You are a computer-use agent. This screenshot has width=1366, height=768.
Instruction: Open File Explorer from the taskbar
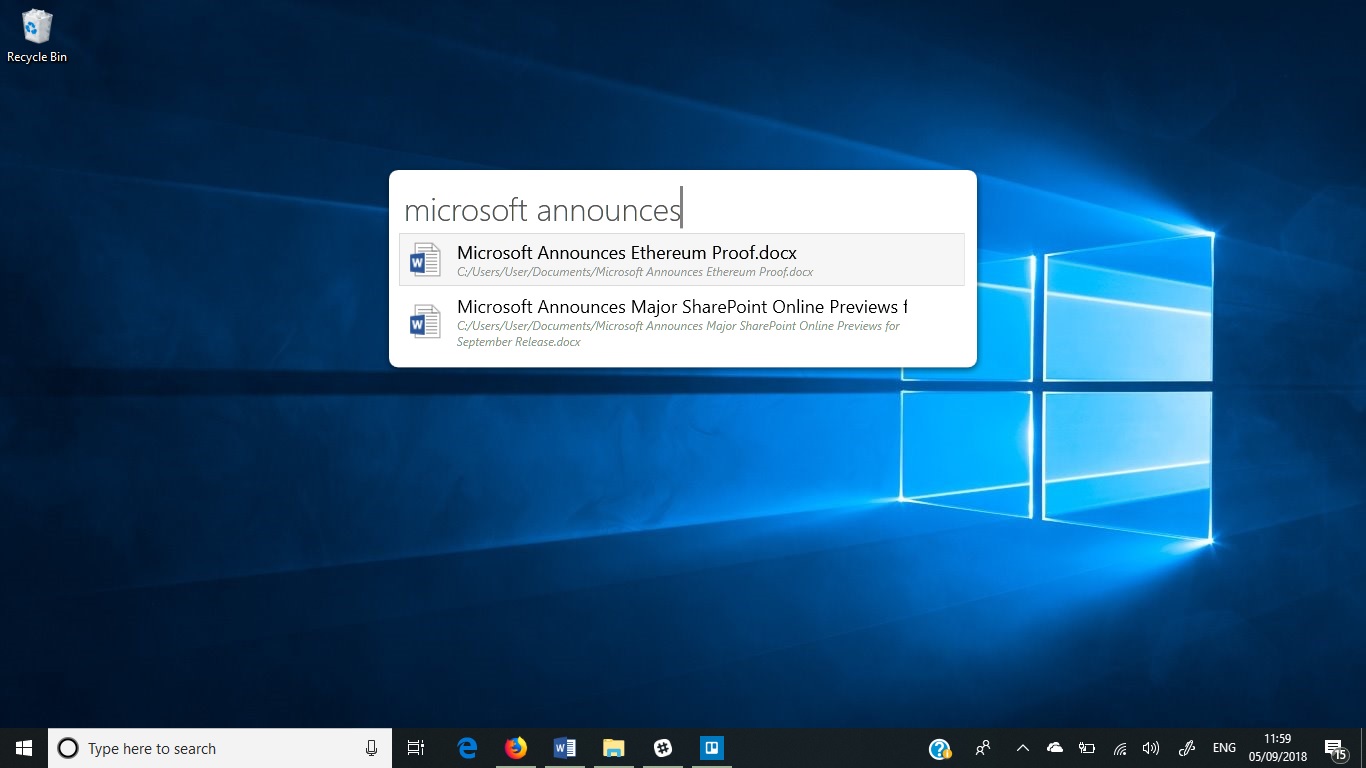[613, 747]
